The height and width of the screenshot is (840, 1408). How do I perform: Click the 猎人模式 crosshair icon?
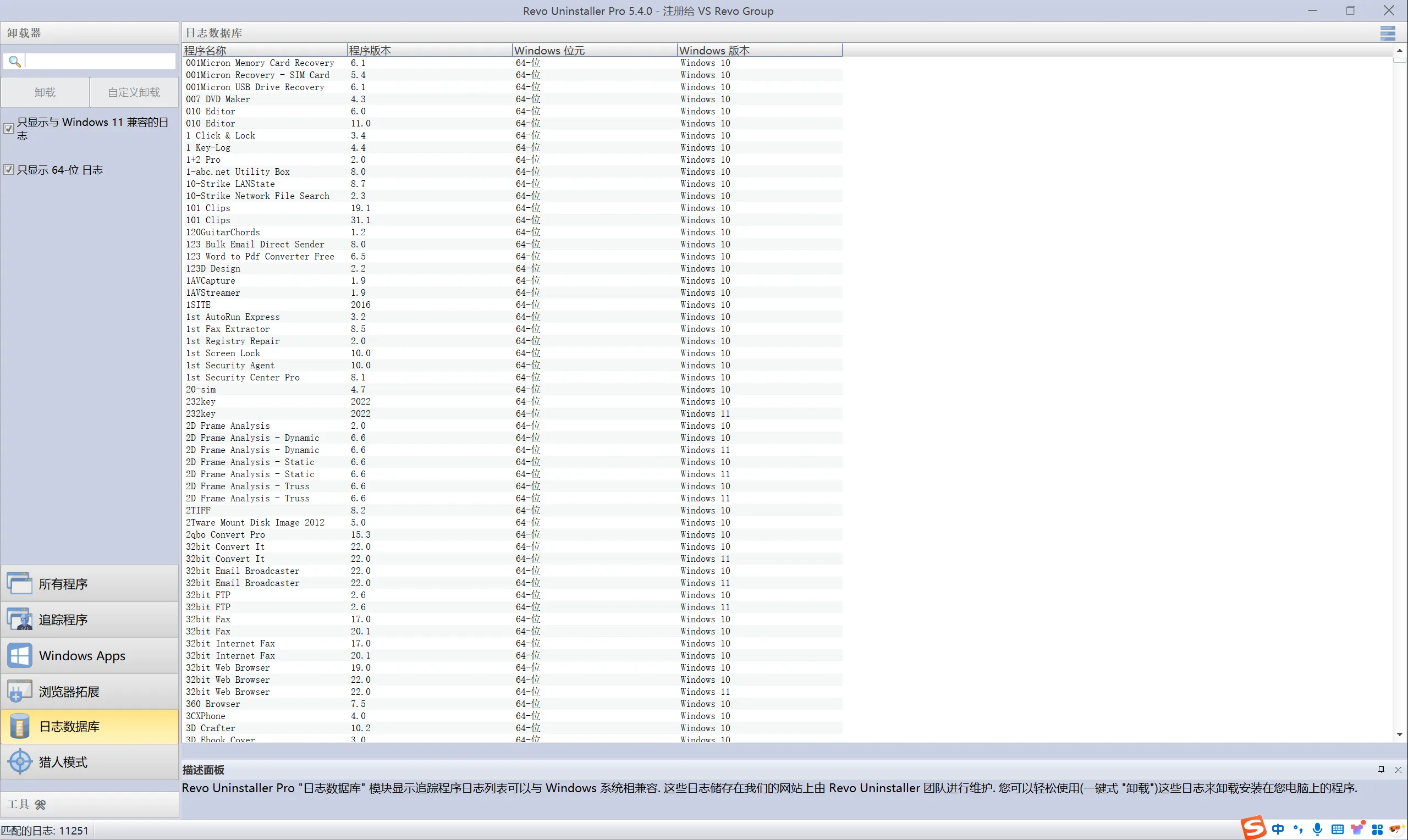(20, 762)
